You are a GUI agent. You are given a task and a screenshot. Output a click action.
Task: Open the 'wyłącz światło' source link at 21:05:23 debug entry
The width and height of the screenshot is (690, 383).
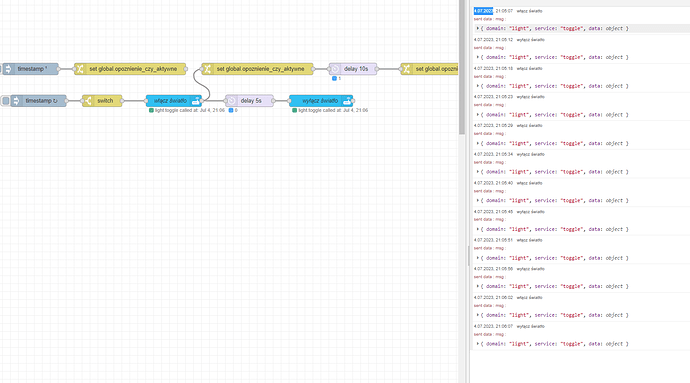coord(531,97)
